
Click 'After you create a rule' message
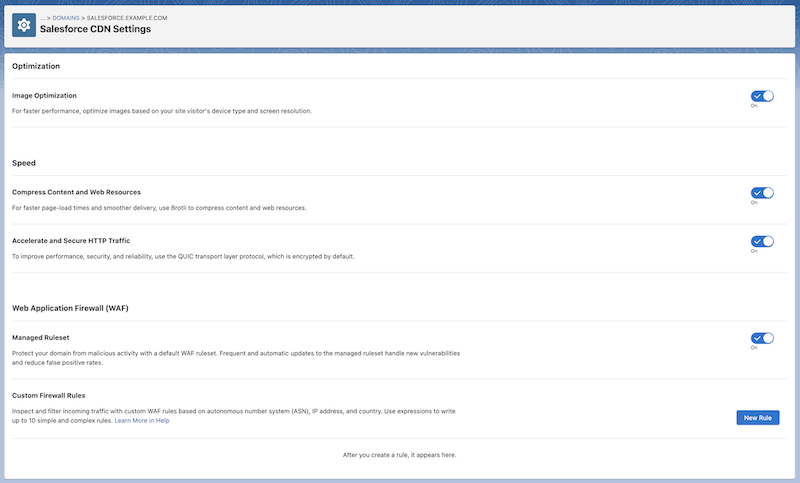point(399,455)
